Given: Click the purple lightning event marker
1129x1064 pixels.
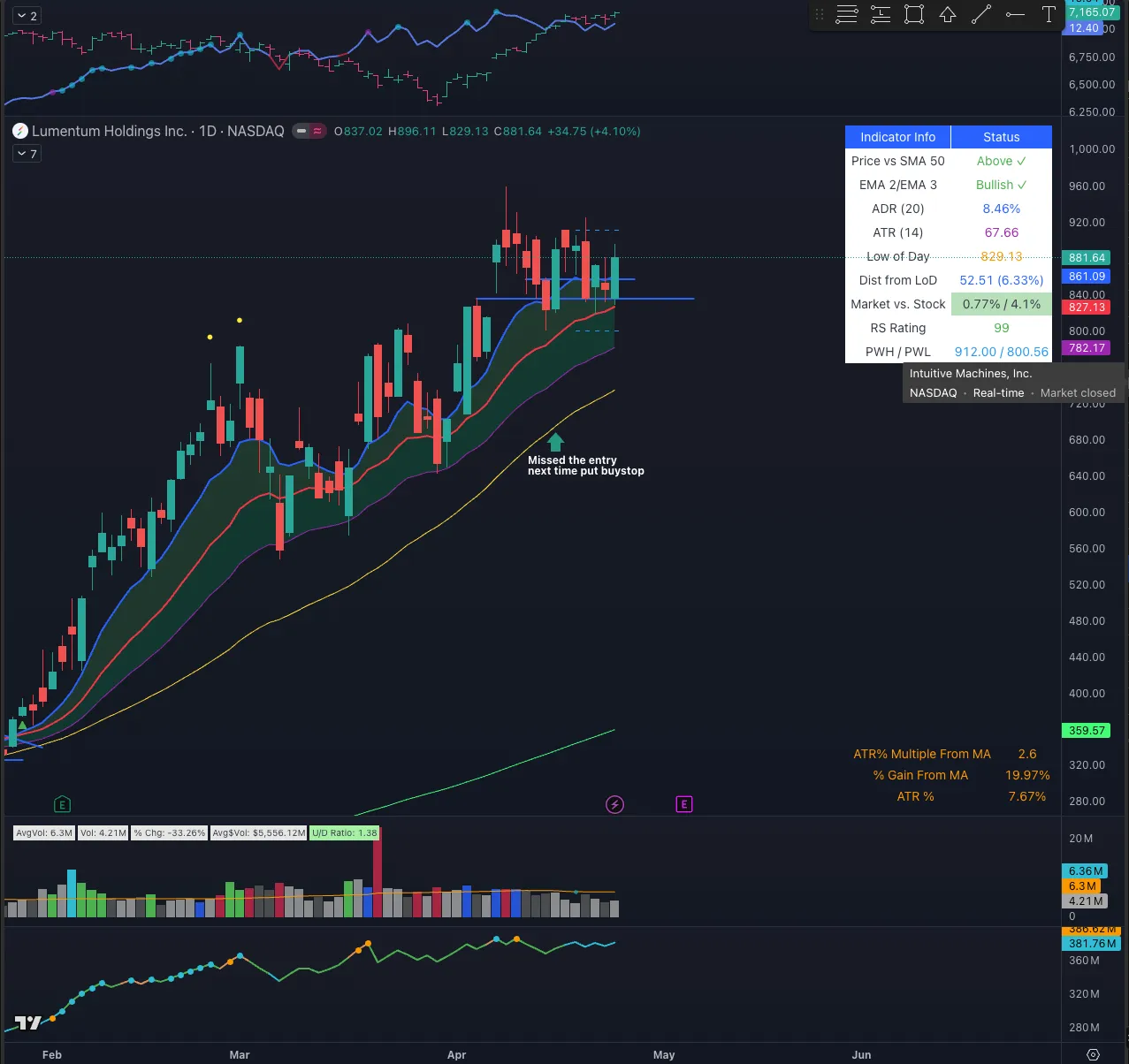Looking at the screenshot, I should tap(614, 804).
